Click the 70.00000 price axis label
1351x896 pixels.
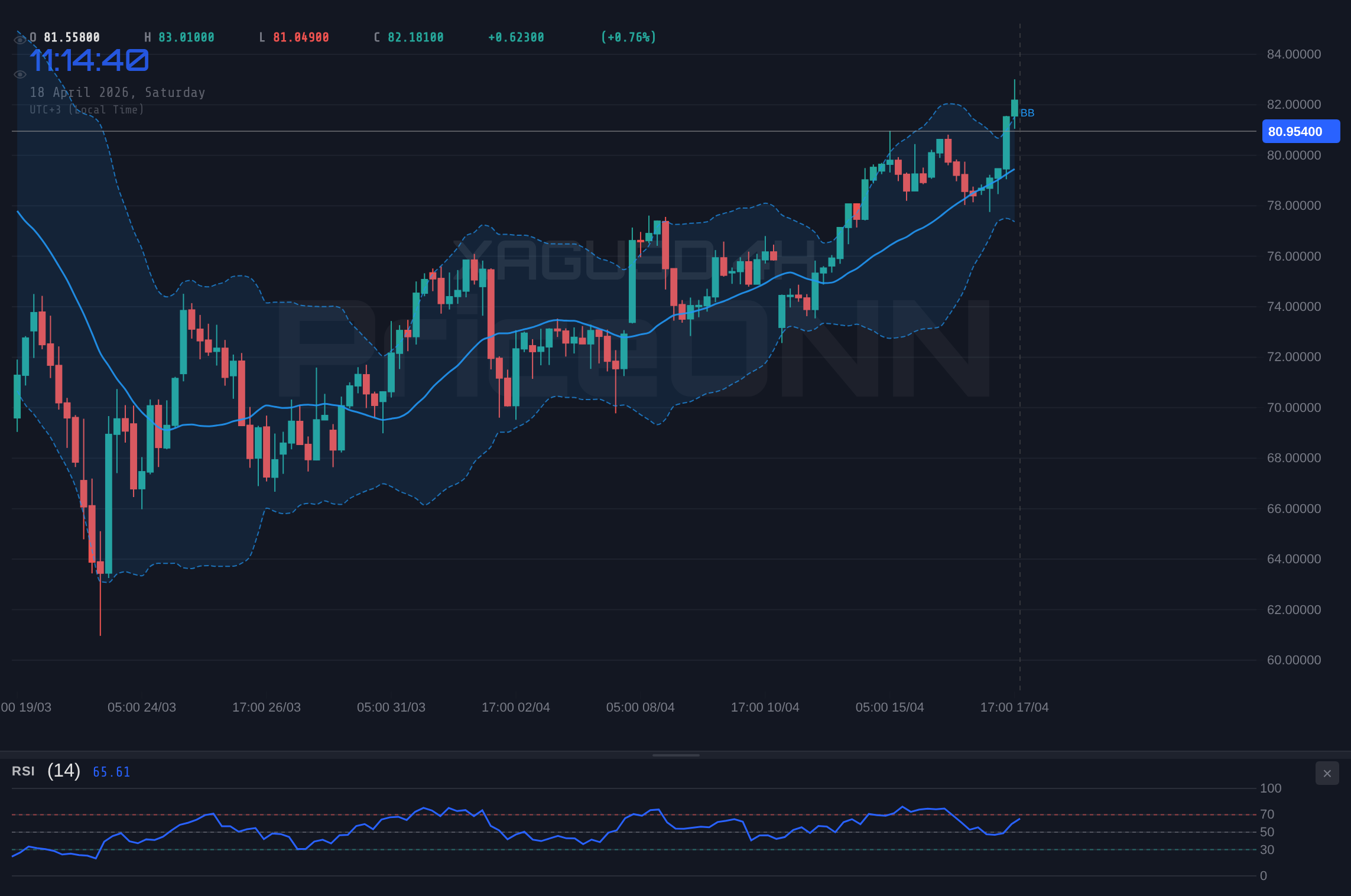coord(1294,408)
